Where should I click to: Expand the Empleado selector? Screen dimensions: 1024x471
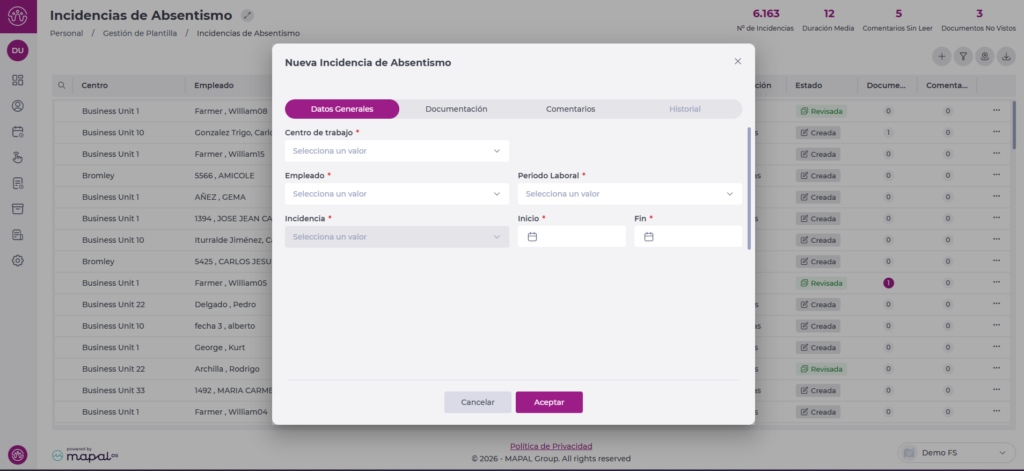396,194
